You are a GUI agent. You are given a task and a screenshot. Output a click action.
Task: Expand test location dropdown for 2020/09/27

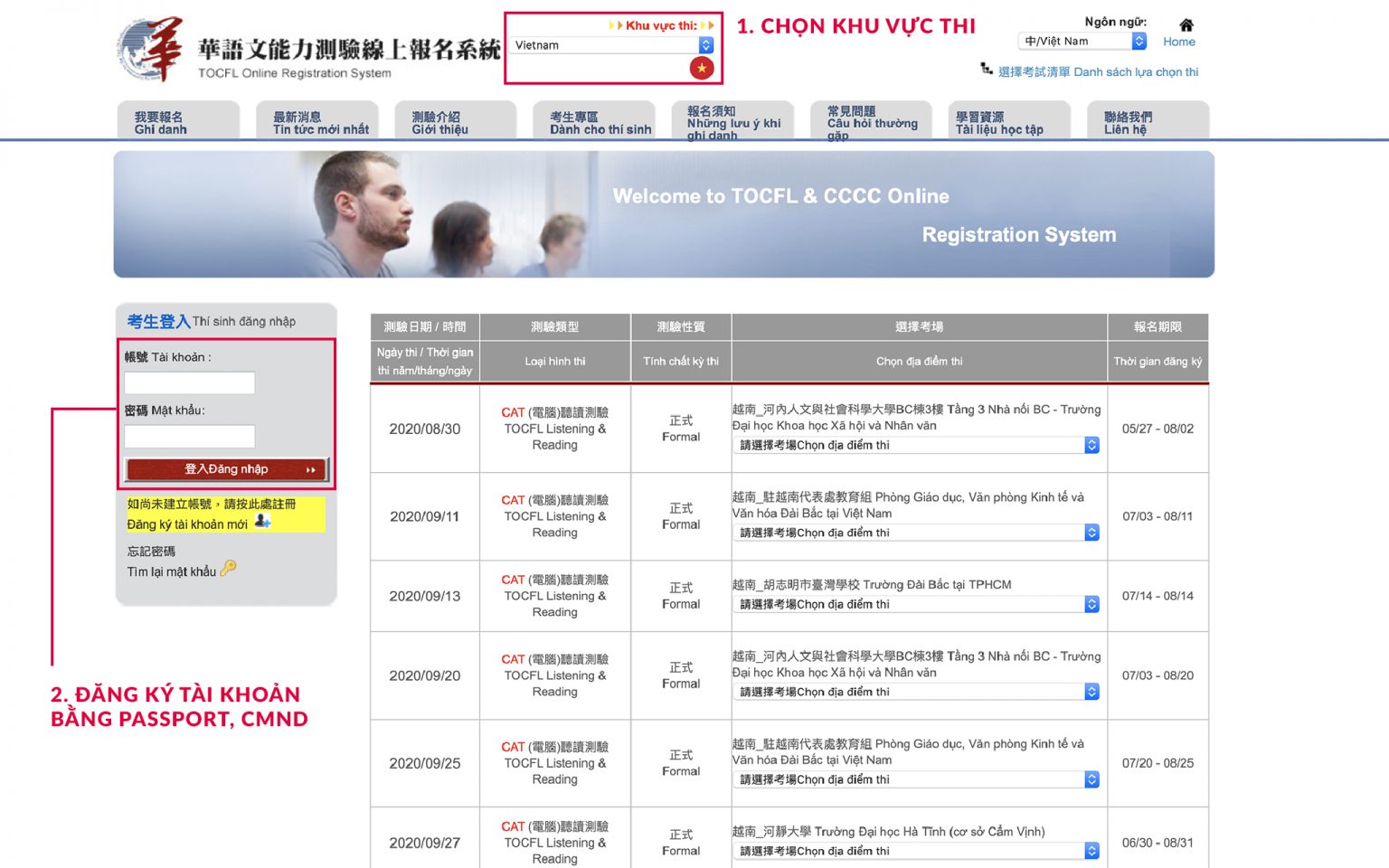(x=916, y=851)
